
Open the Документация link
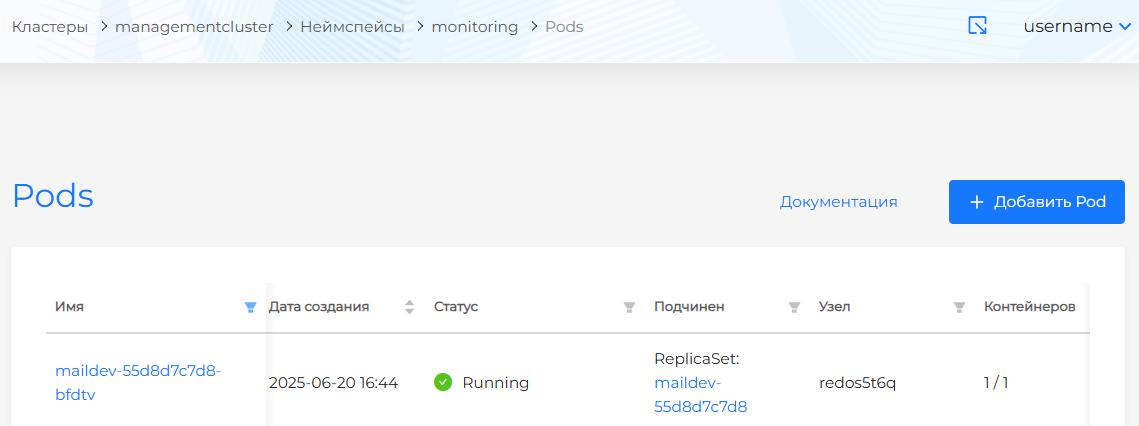tap(838, 202)
